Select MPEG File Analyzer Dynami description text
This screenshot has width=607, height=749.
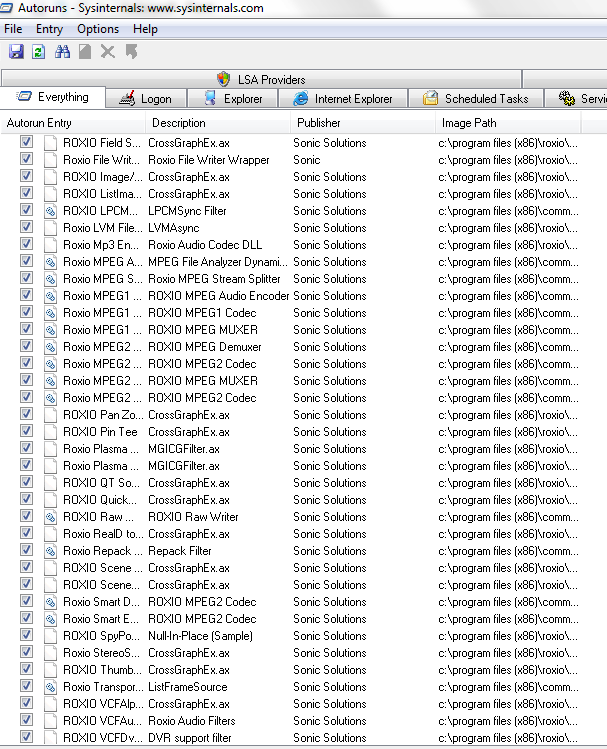click(218, 262)
